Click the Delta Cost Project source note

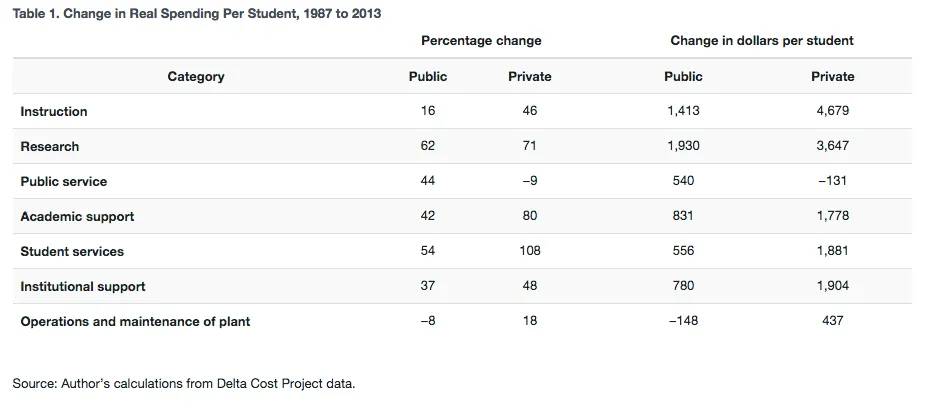point(184,383)
